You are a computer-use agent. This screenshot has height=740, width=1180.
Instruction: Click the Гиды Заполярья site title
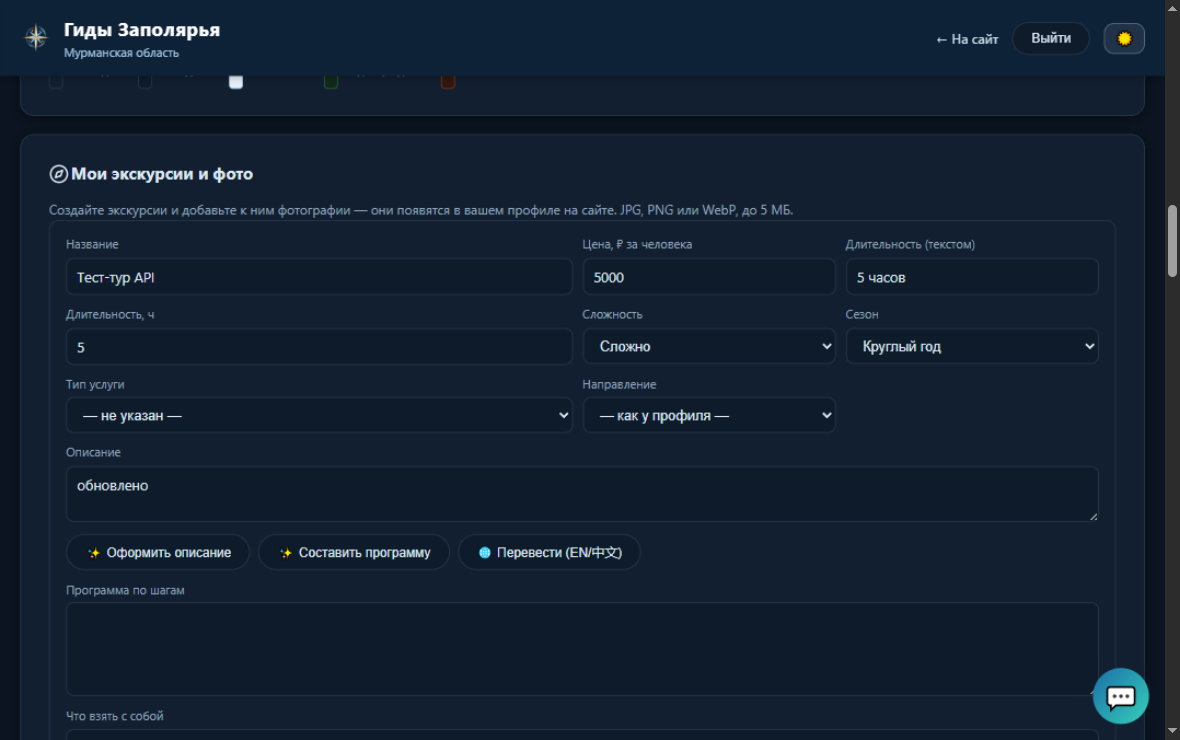[141, 29]
